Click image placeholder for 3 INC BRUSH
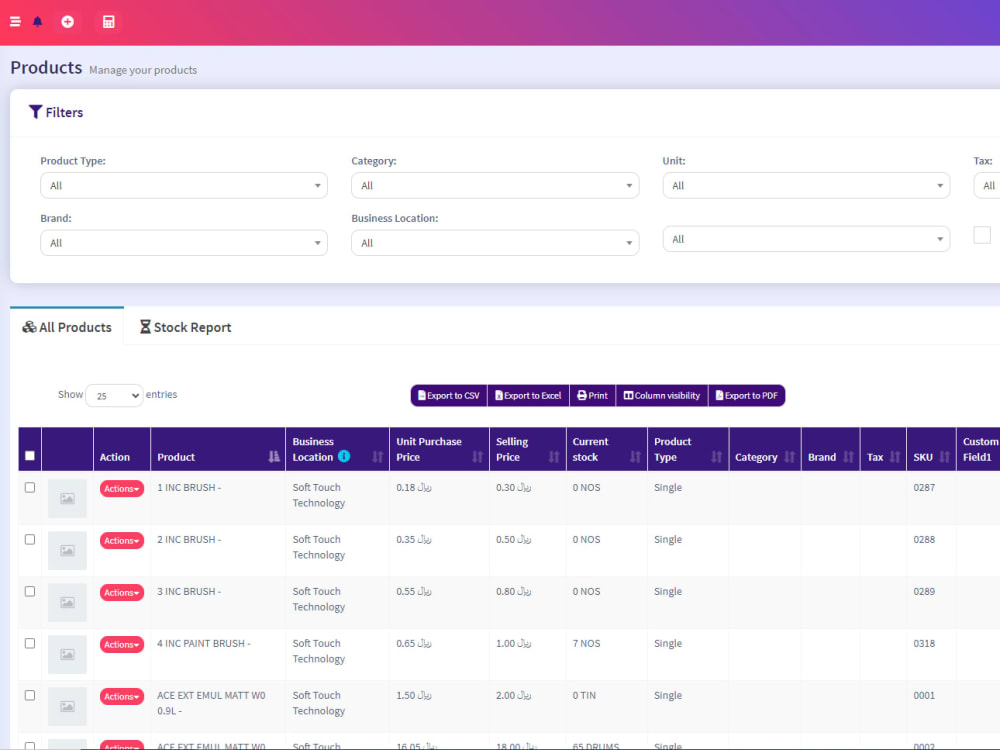Viewport: 1000px width, 750px height. [67, 602]
